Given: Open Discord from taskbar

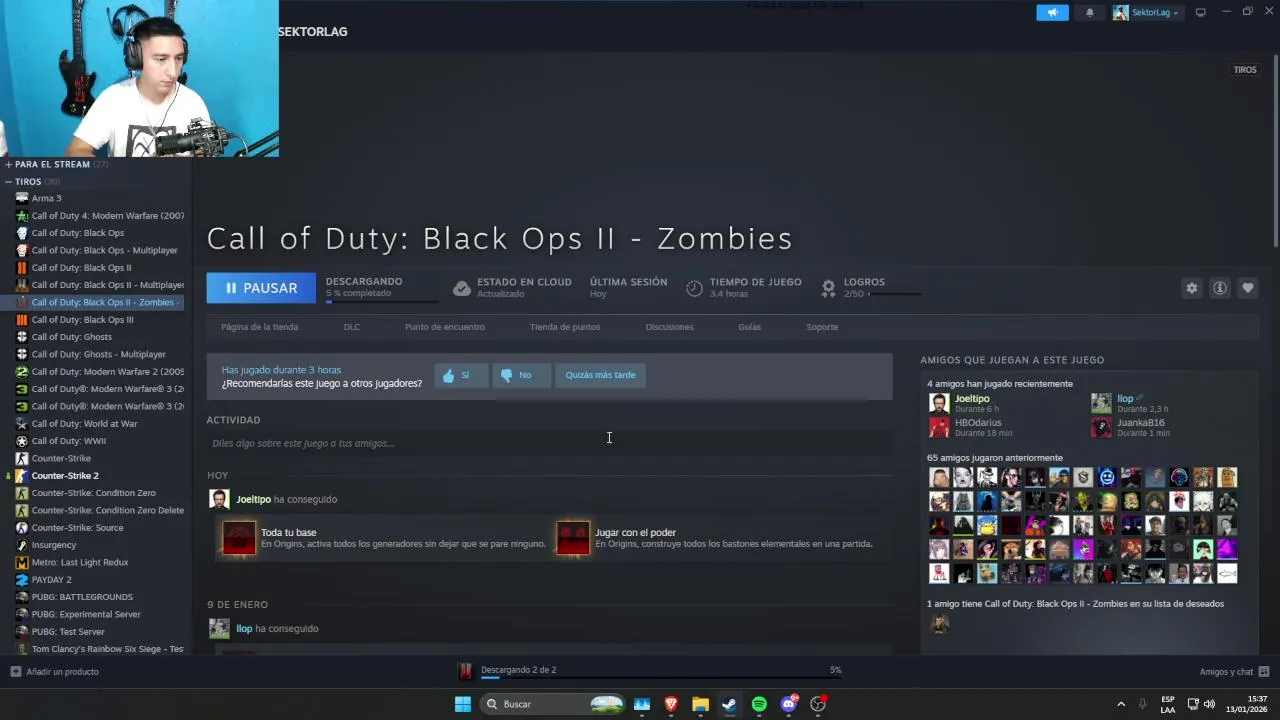Looking at the screenshot, I should [x=789, y=704].
